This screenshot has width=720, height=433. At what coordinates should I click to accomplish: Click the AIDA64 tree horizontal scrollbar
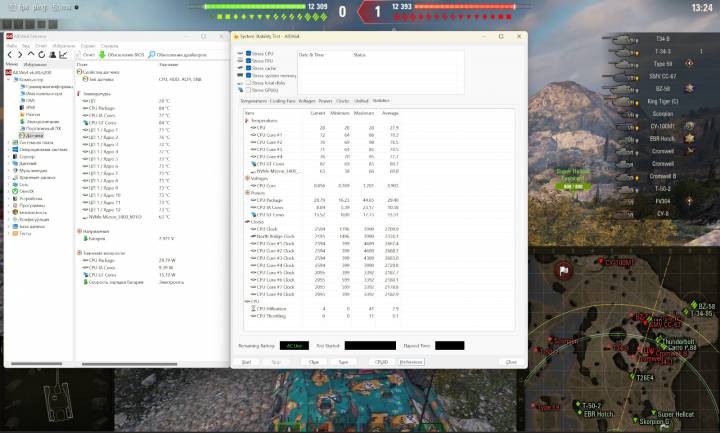(36, 364)
